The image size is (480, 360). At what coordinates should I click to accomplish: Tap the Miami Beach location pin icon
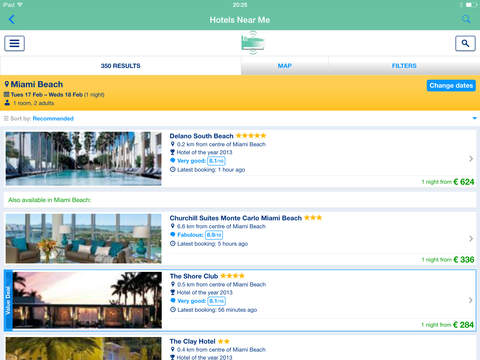(x=7, y=84)
